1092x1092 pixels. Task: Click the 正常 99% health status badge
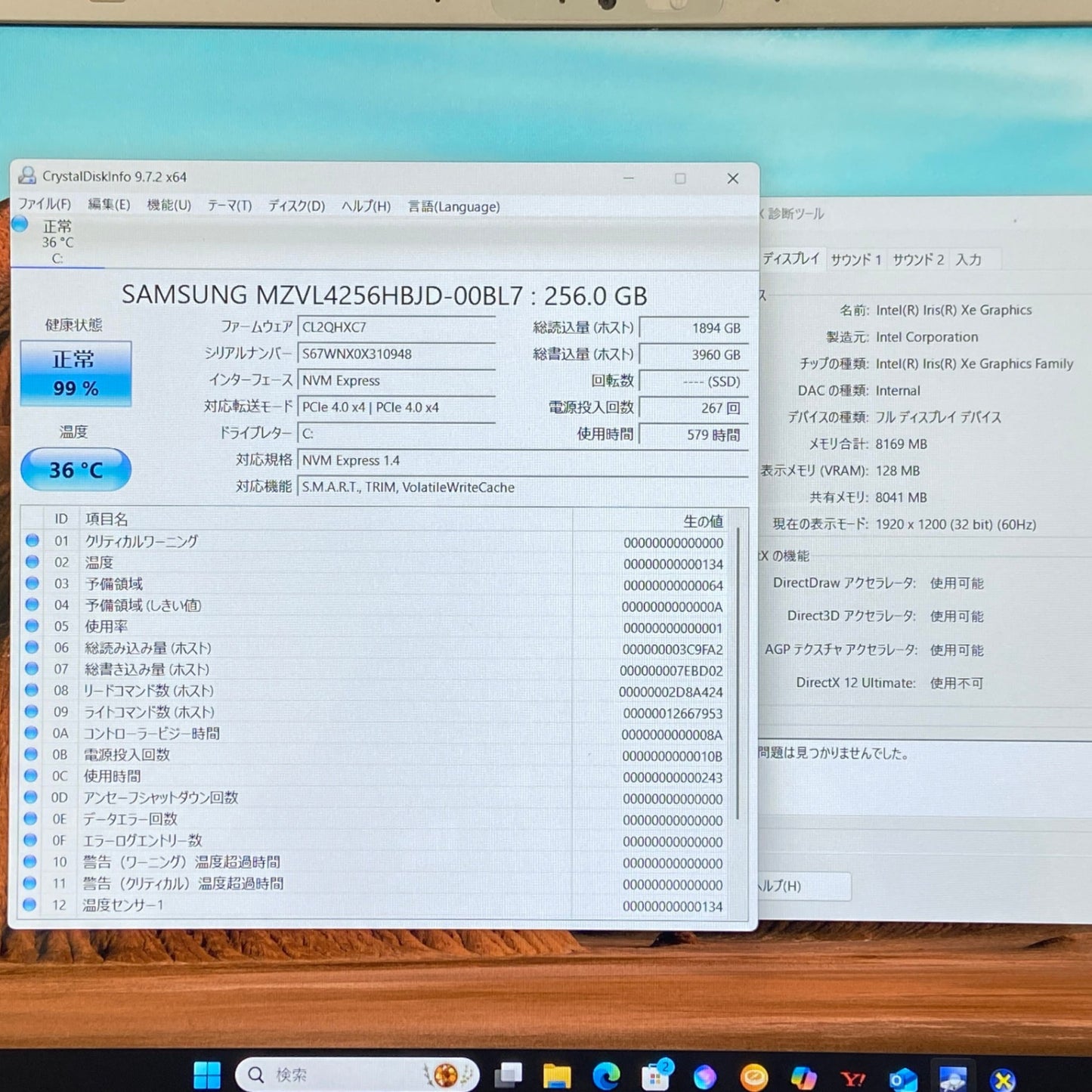[75, 373]
